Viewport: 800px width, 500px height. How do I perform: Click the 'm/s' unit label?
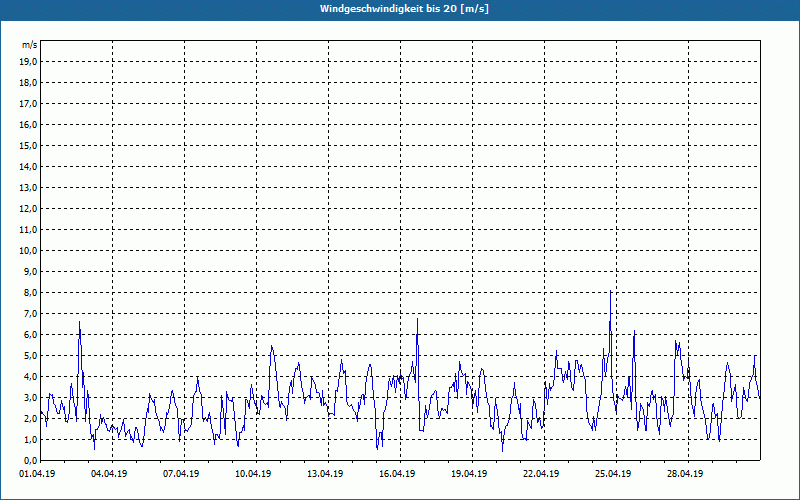coord(29,45)
